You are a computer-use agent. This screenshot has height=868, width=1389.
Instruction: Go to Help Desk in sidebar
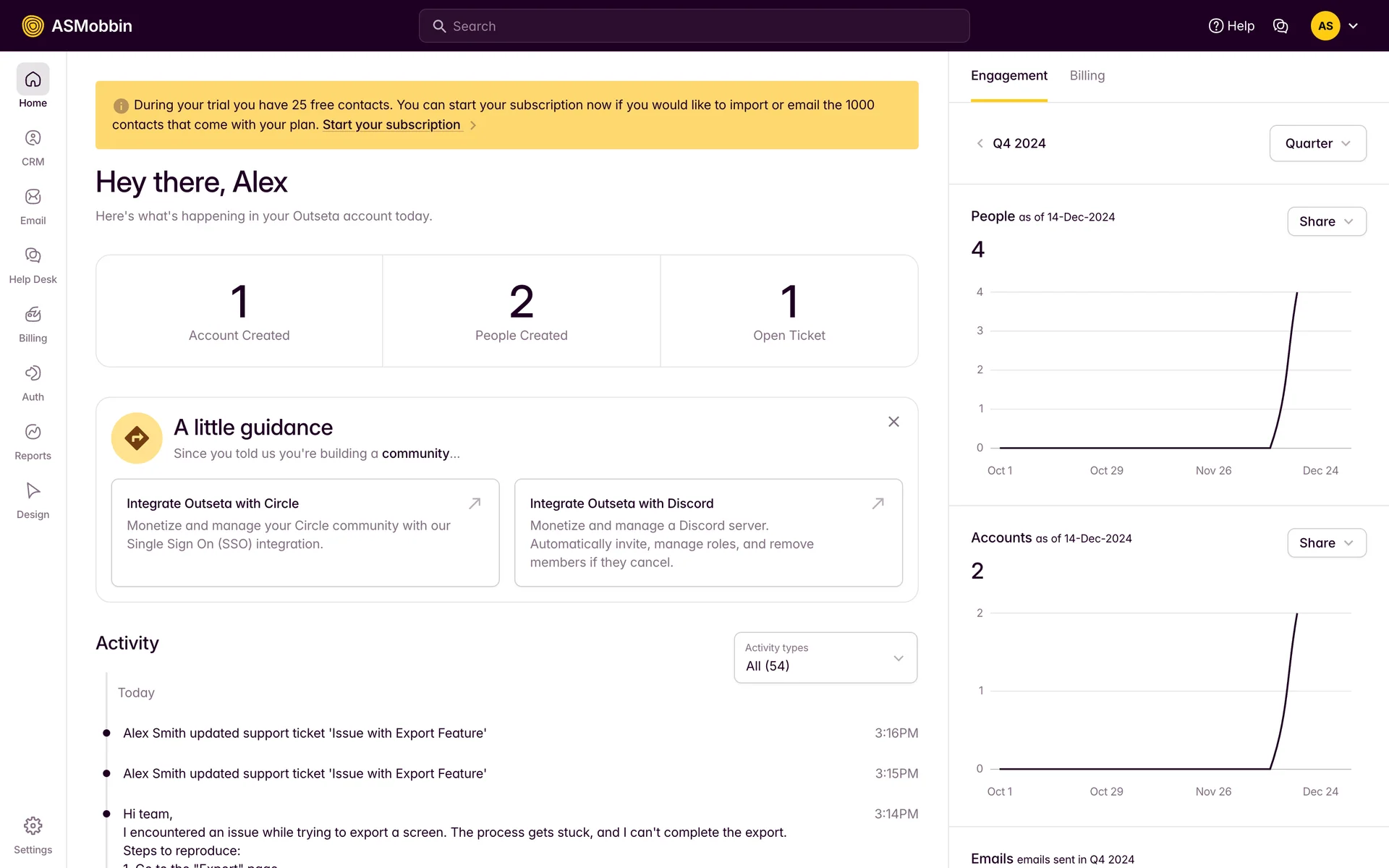pyautogui.click(x=33, y=265)
